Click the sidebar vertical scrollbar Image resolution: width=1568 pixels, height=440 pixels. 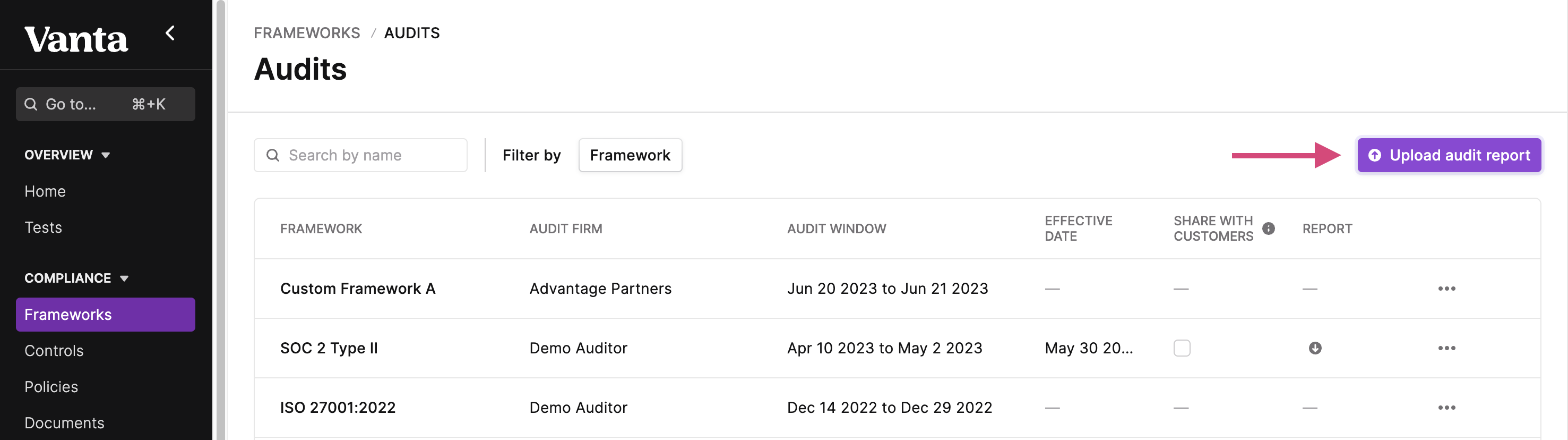220,220
